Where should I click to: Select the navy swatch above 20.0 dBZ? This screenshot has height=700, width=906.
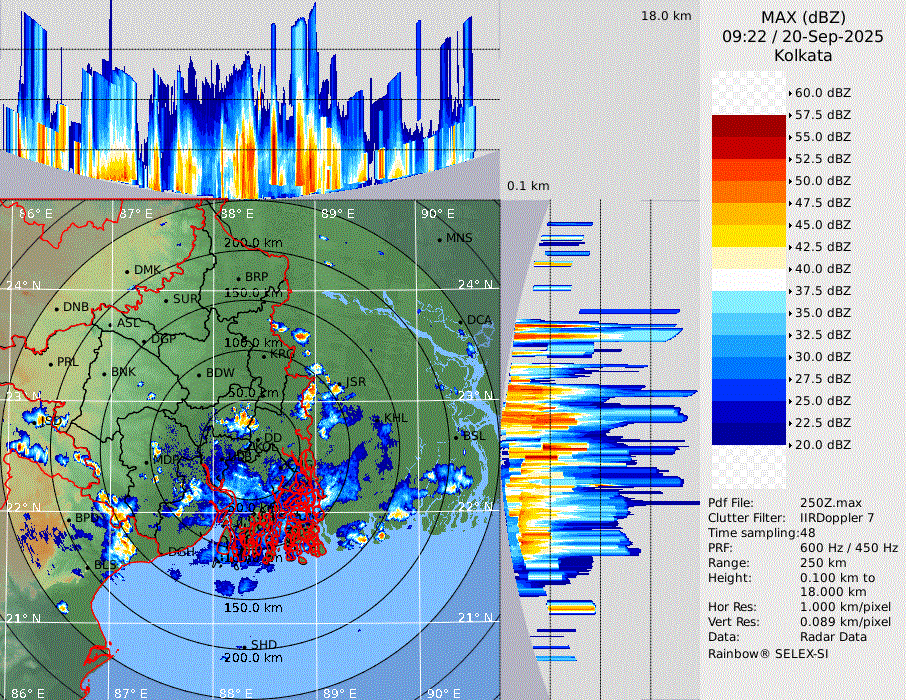tap(749, 433)
